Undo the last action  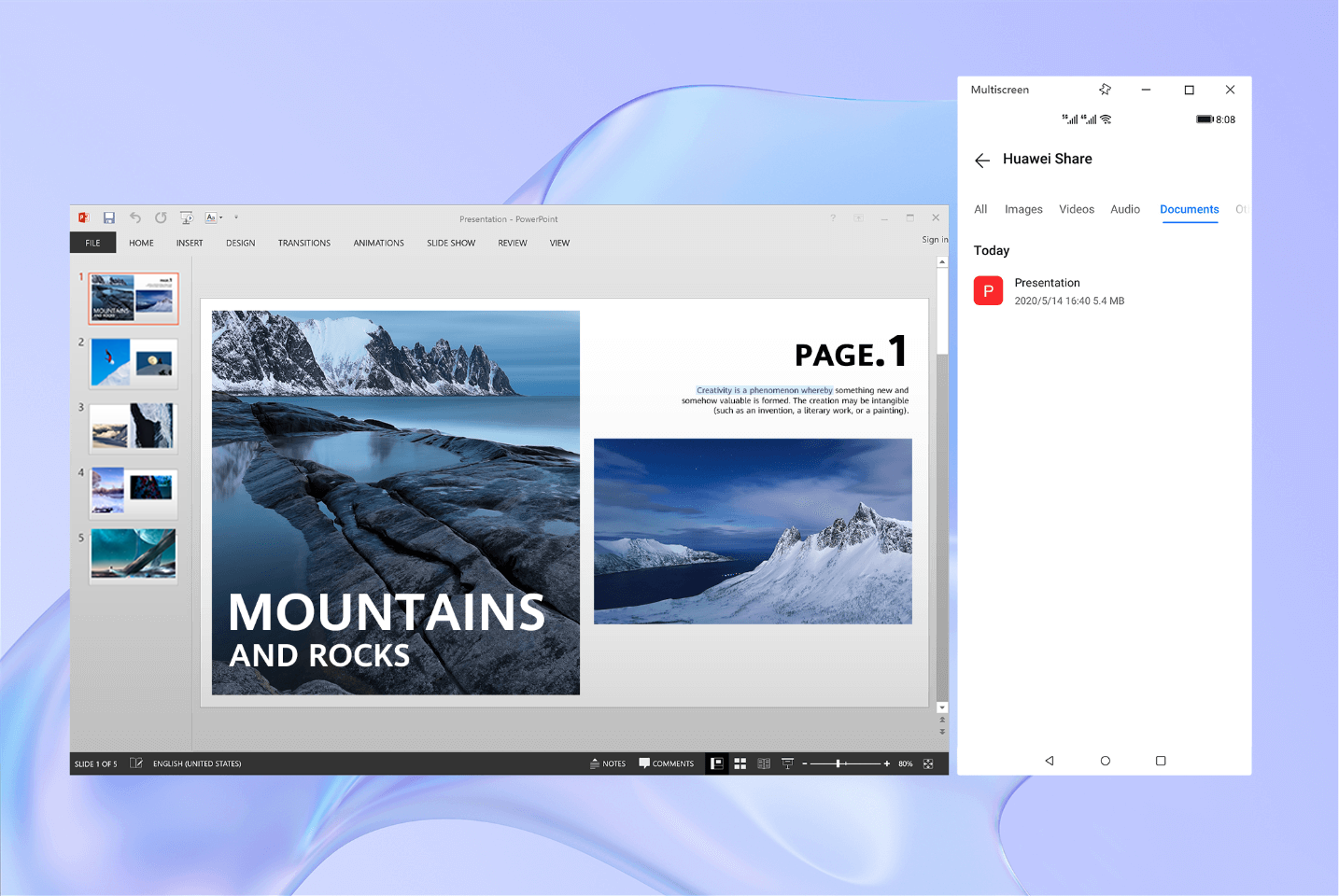(x=135, y=217)
